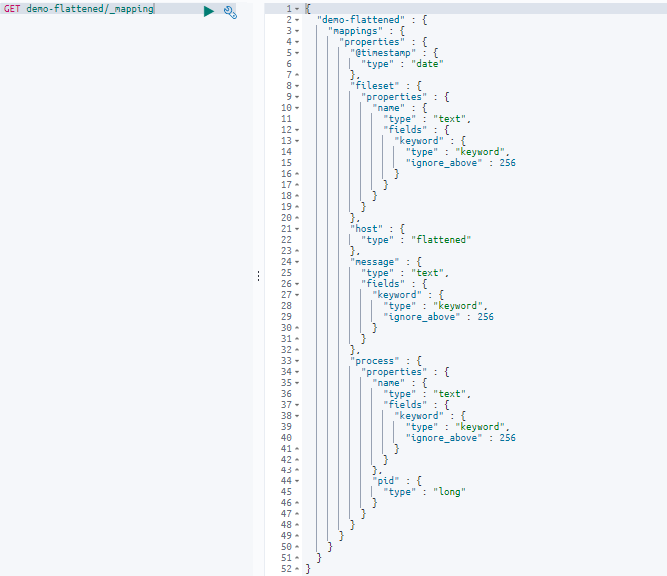Collapse the "demo-flattened" block at line 2
The height and width of the screenshot is (576, 667).
297,20
